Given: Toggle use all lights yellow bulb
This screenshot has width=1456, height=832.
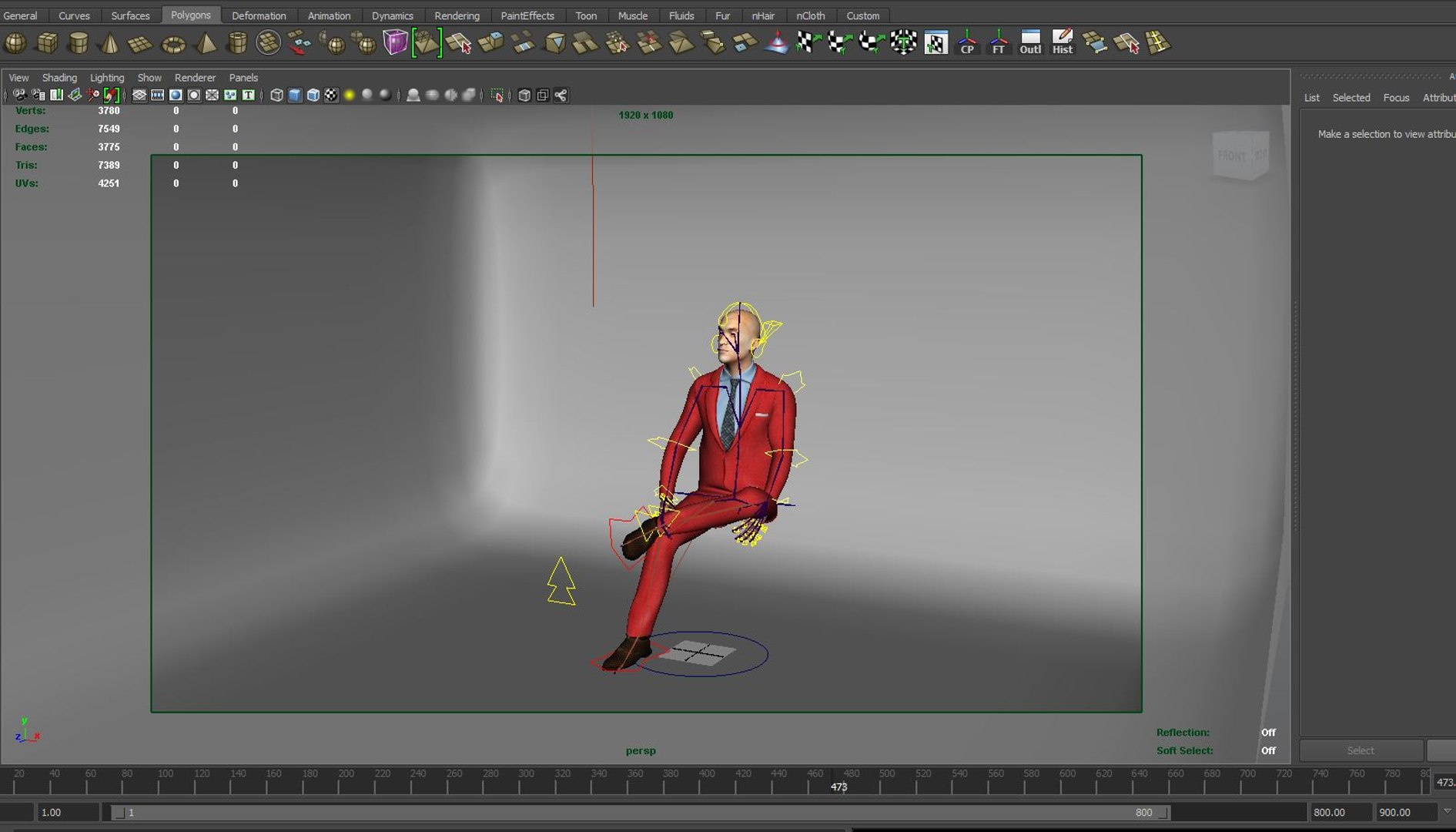Looking at the screenshot, I should [350, 96].
